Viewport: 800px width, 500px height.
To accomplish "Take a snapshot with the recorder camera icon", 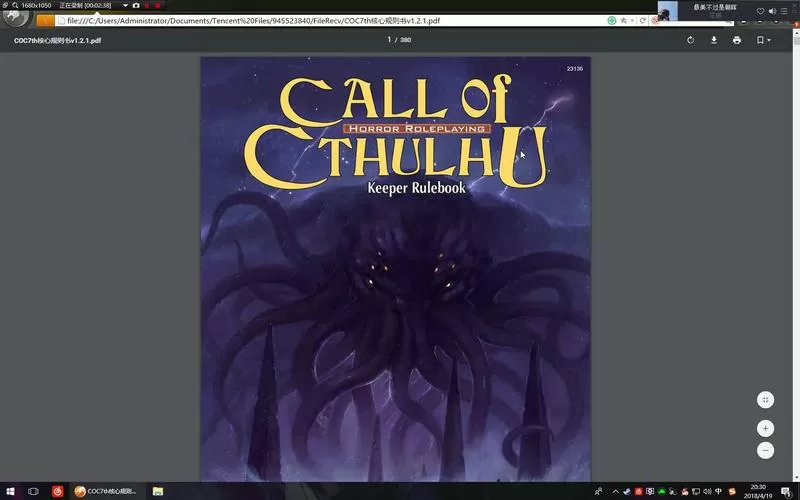I will point(136,5).
